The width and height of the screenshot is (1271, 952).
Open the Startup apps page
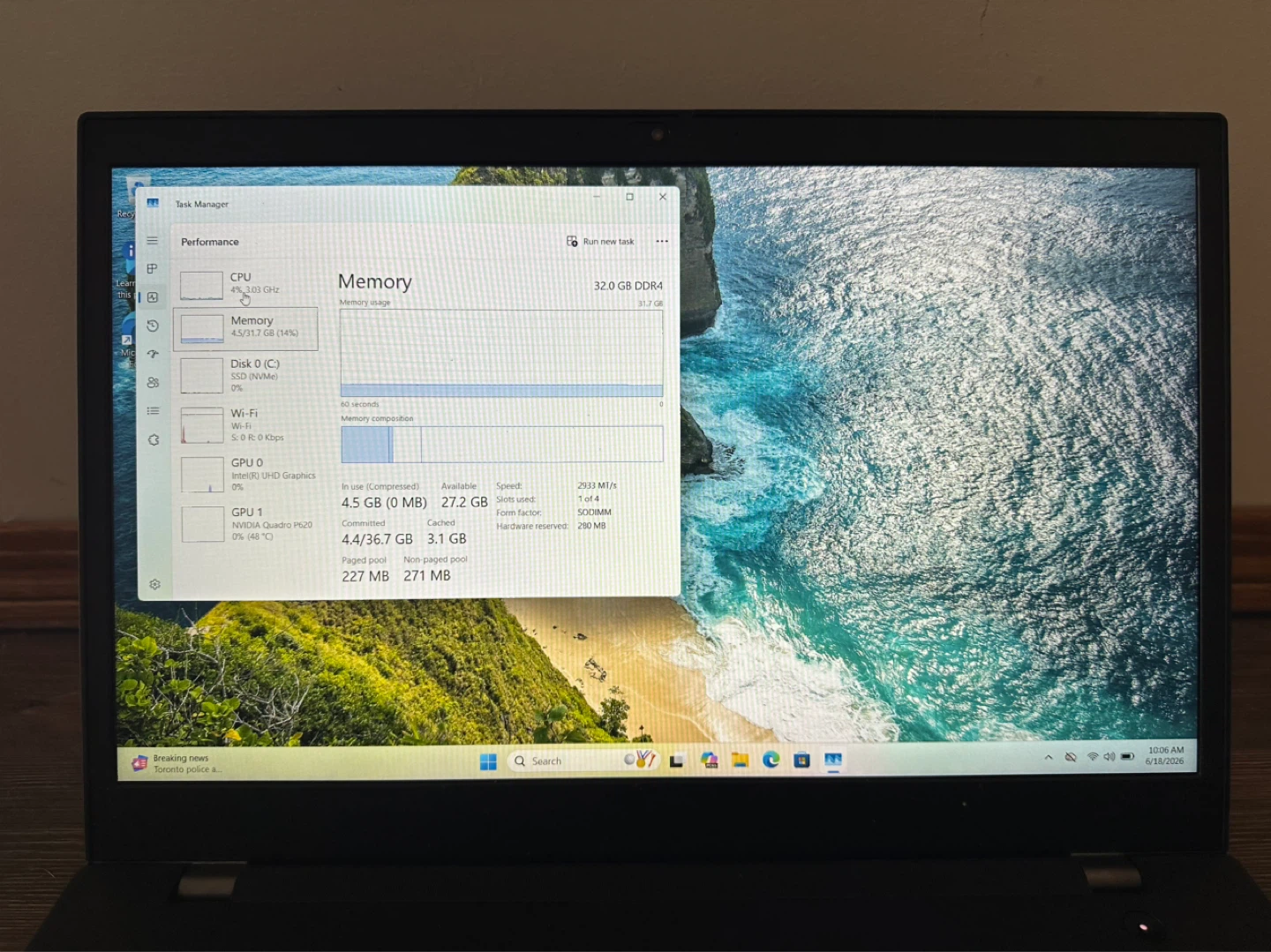pyautogui.click(x=153, y=354)
